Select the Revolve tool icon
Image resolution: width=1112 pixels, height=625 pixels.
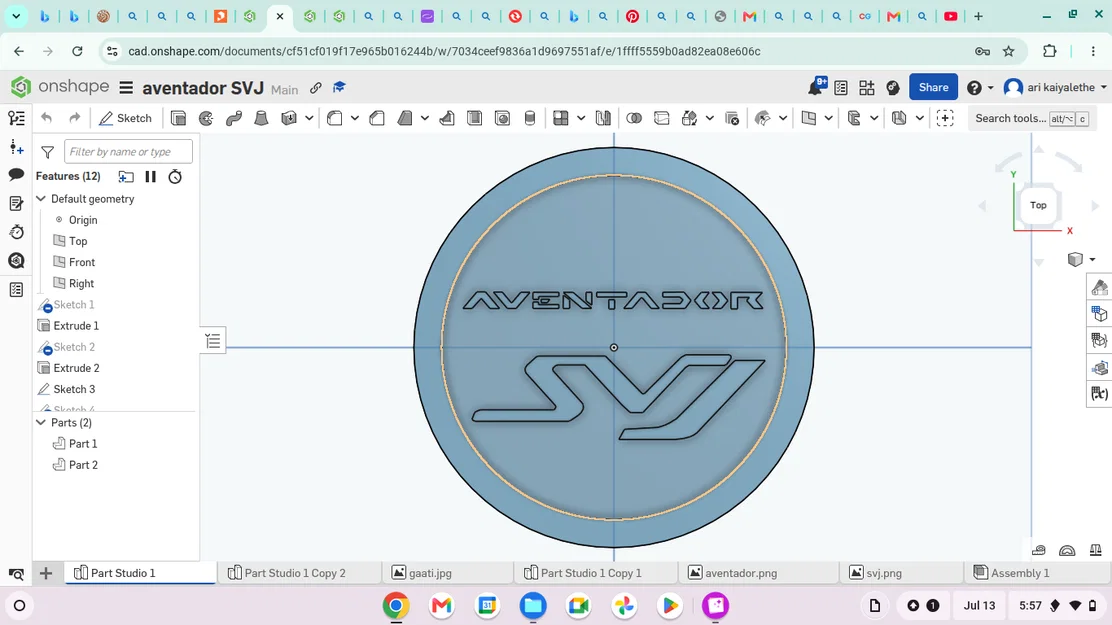206,118
